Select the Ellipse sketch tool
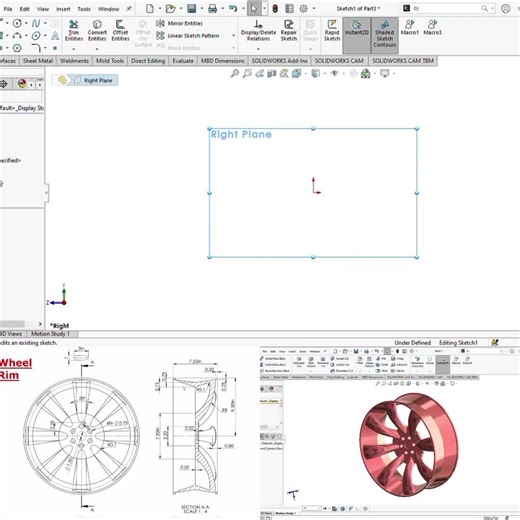Screen dimensions: 520x520 pyautogui.click(x=36, y=36)
